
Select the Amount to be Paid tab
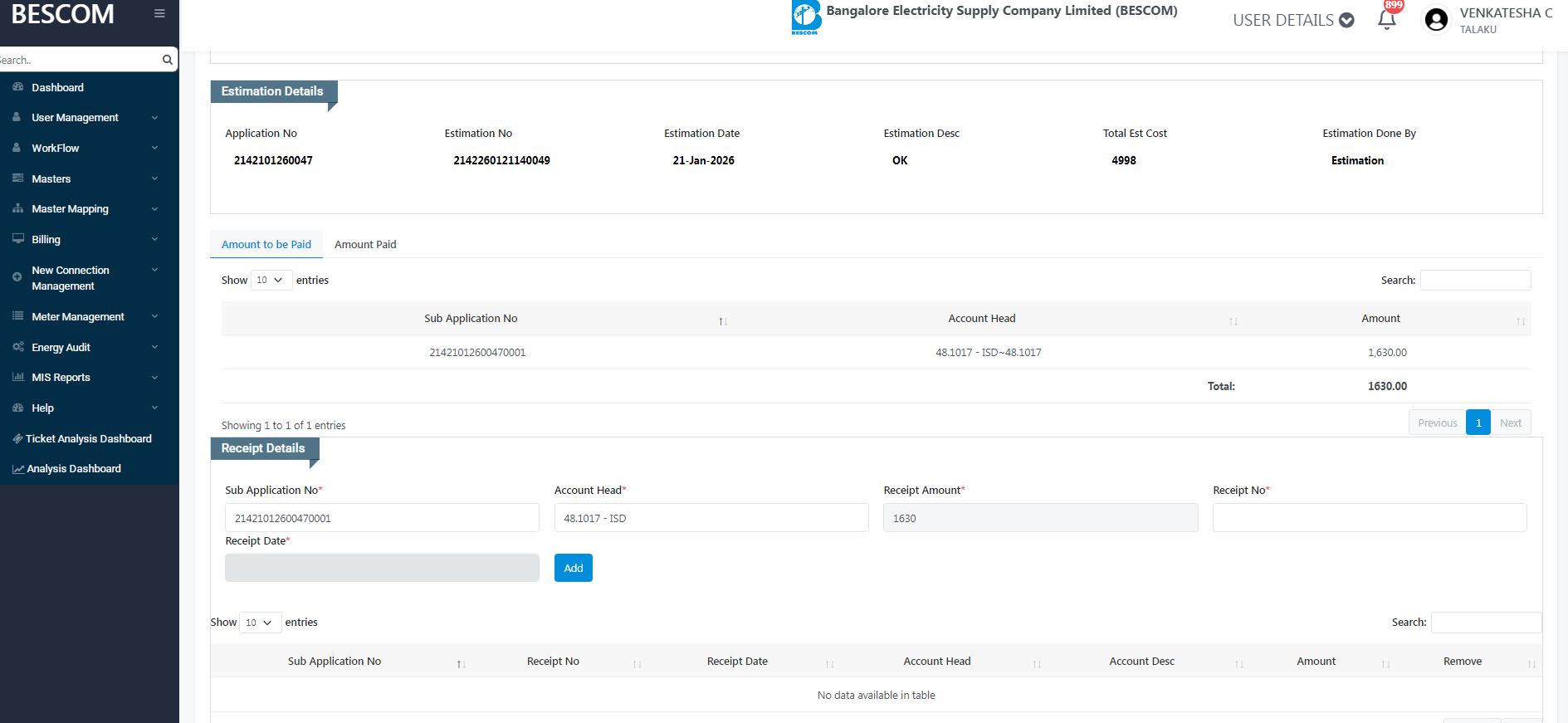click(x=266, y=245)
